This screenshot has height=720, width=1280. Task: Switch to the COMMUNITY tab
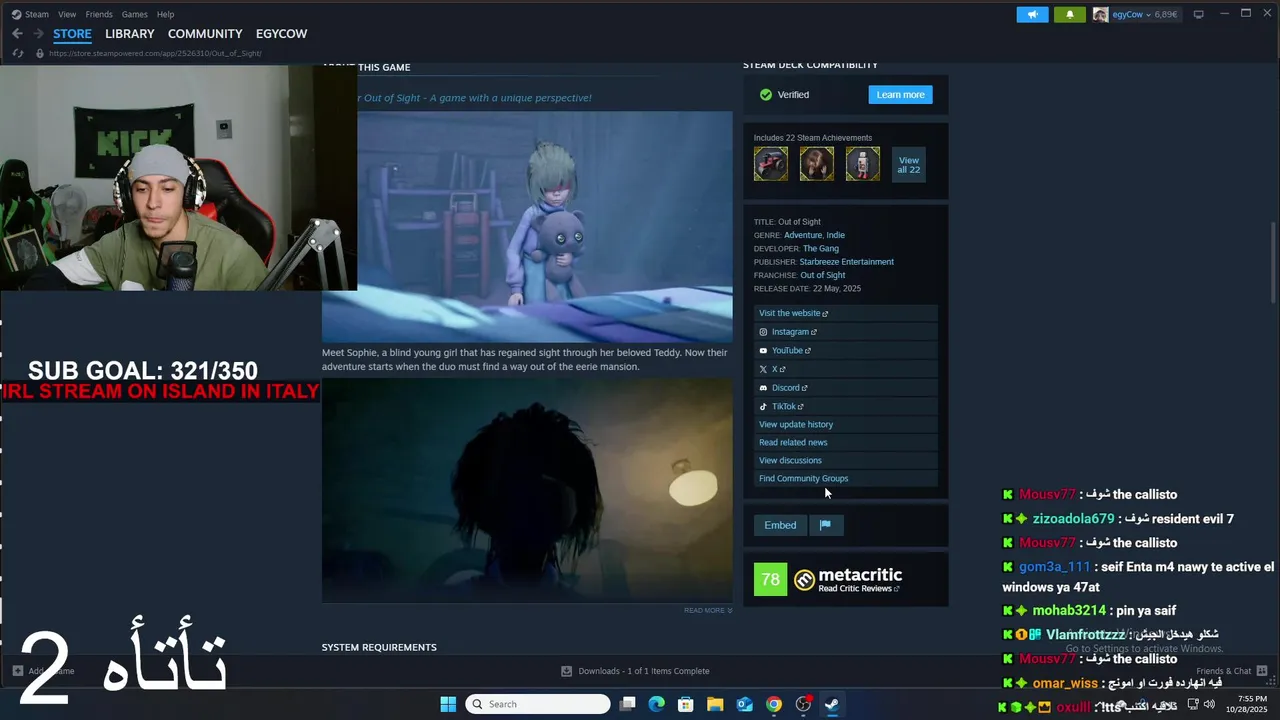point(205,34)
